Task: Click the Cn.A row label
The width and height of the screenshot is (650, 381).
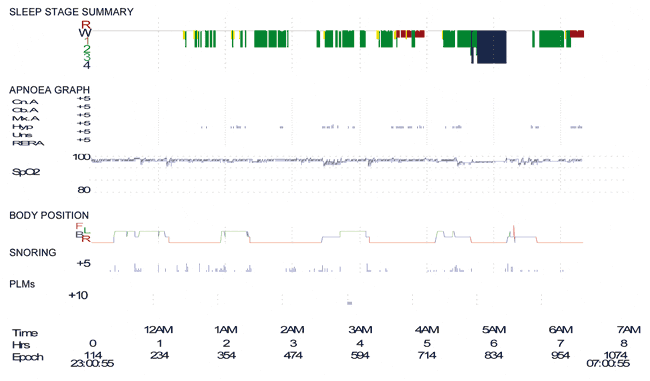Action: (x=25, y=102)
